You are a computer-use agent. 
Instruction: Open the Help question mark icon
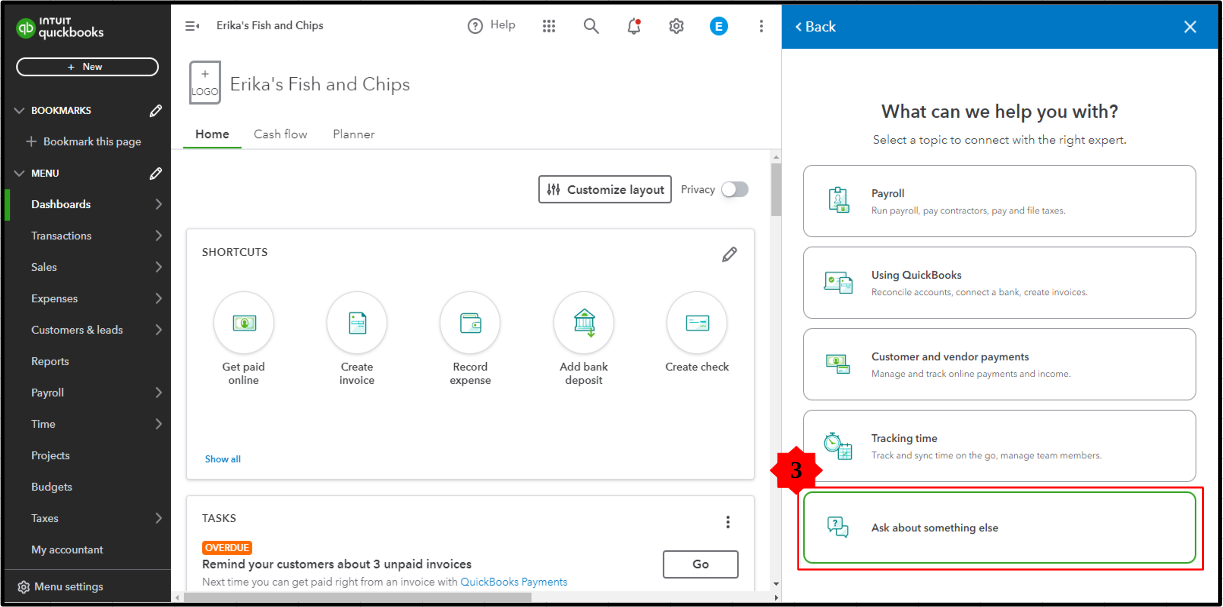(x=475, y=26)
